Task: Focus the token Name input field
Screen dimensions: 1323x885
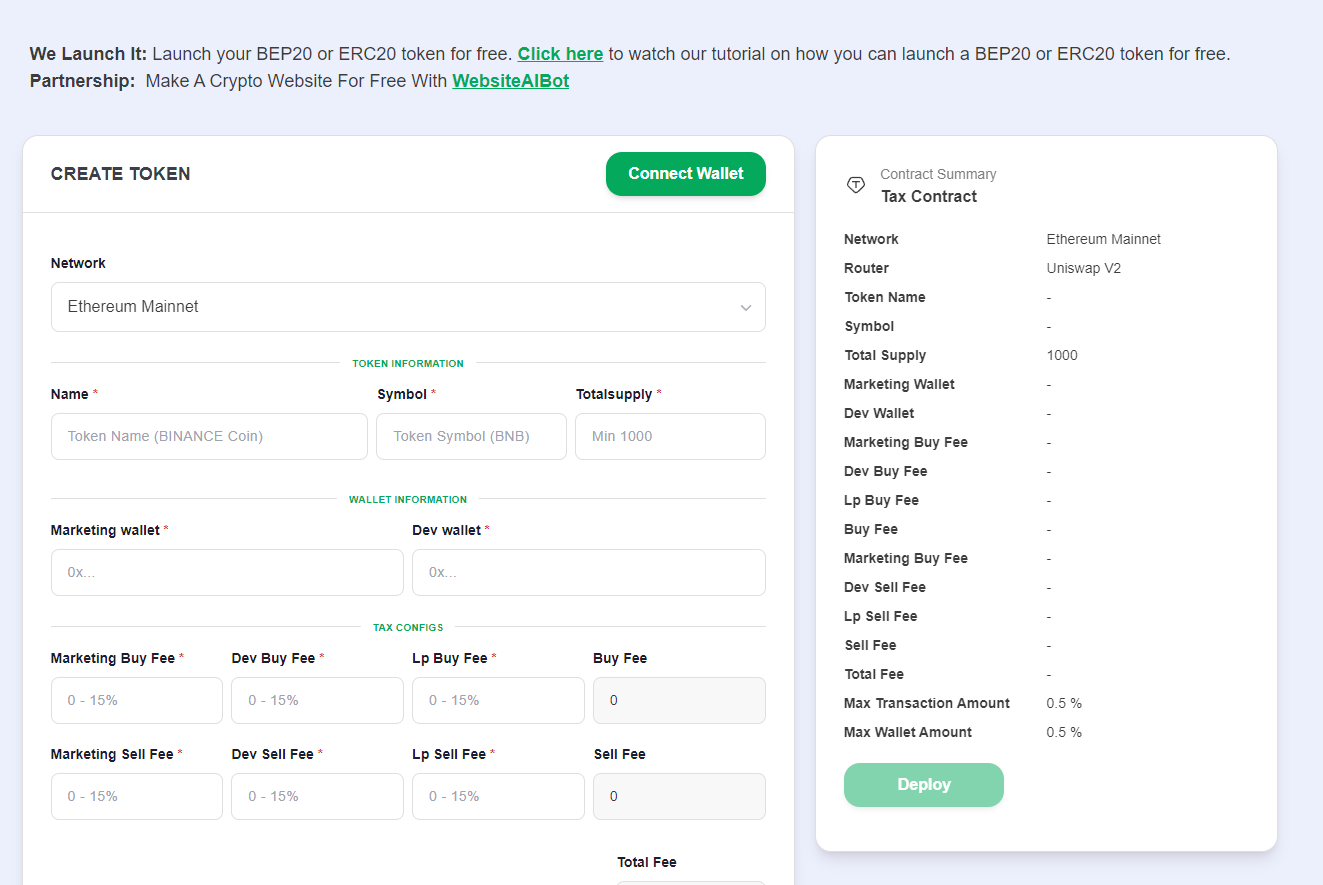Action: [209, 437]
